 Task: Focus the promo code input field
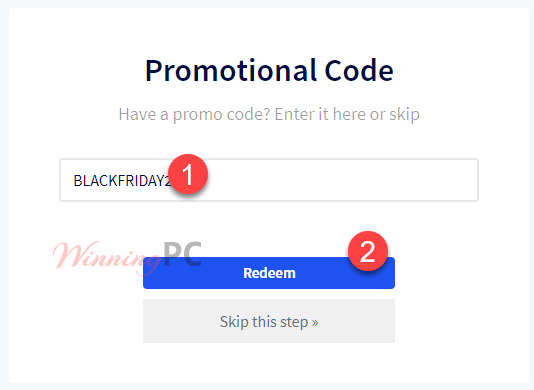[x=269, y=180]
